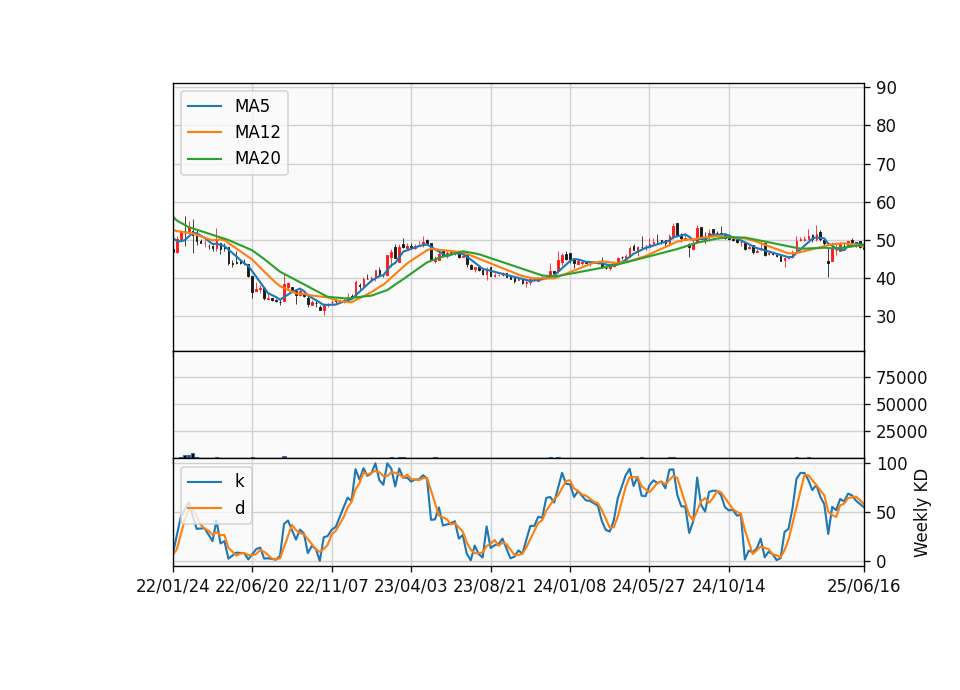Click the KD axis value 0

tap(881, 561)
